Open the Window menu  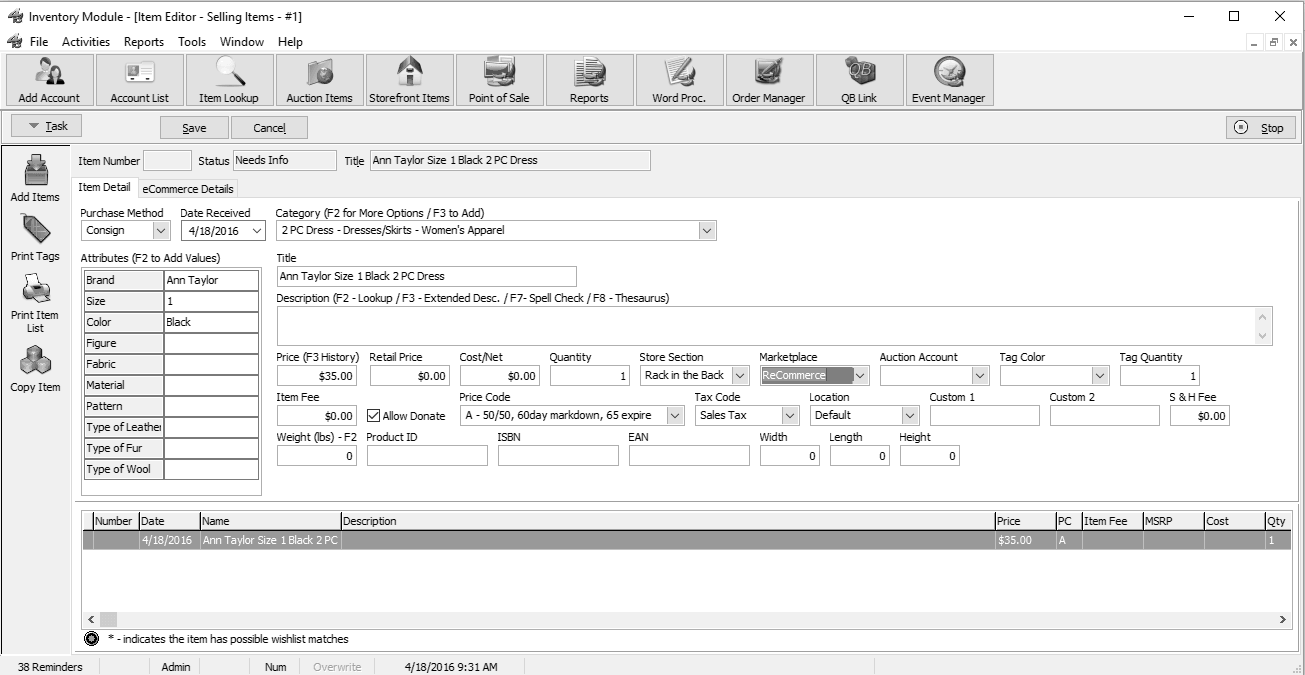pos(242,42)
